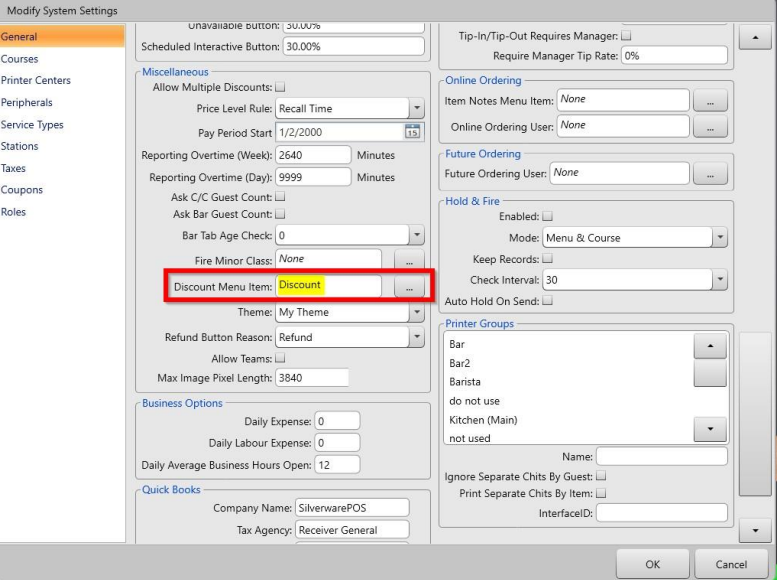Browse for Online Ordering User

click(x=710, y=127)
